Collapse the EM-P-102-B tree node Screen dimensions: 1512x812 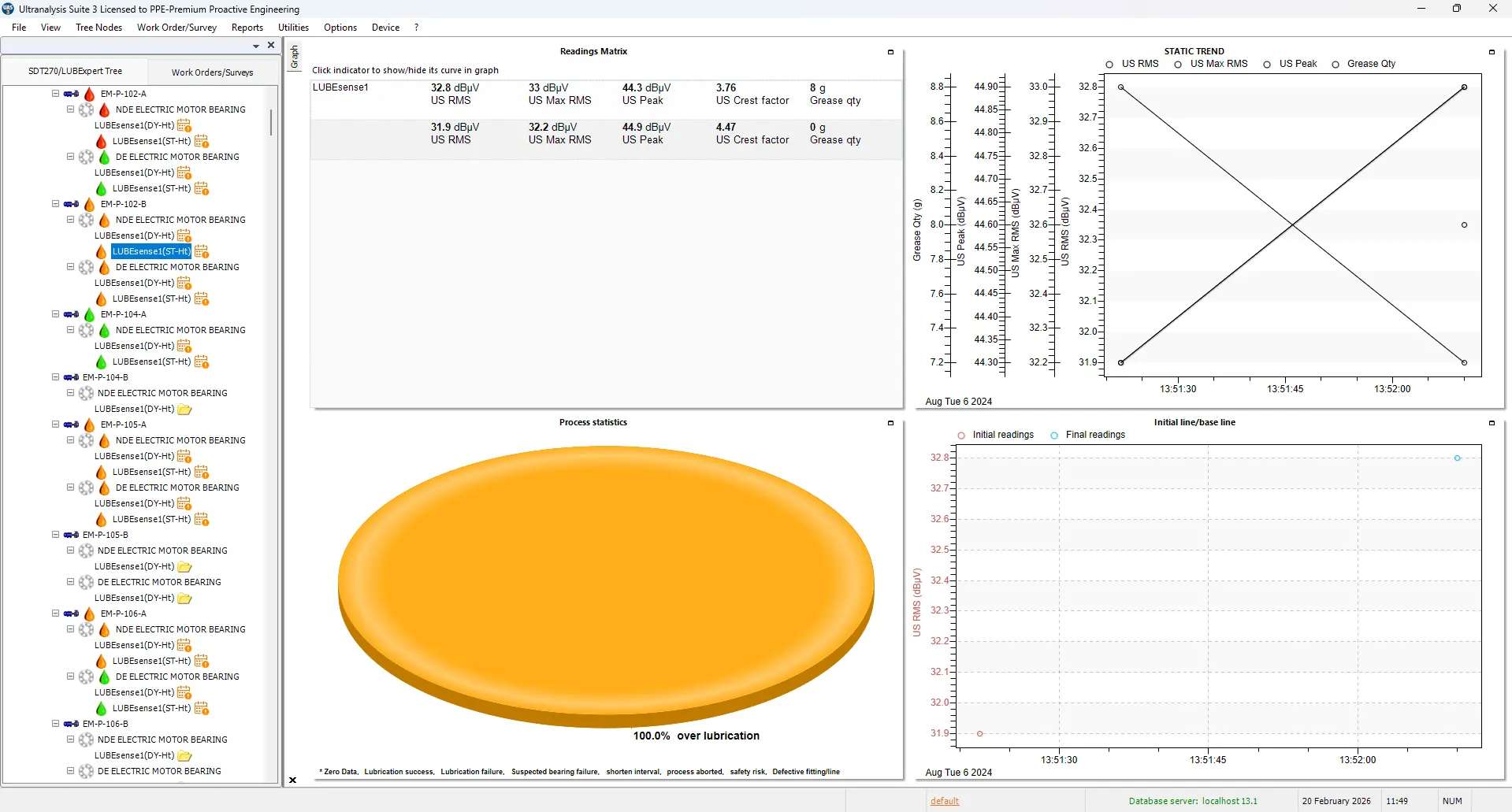(x=56, y=204)
